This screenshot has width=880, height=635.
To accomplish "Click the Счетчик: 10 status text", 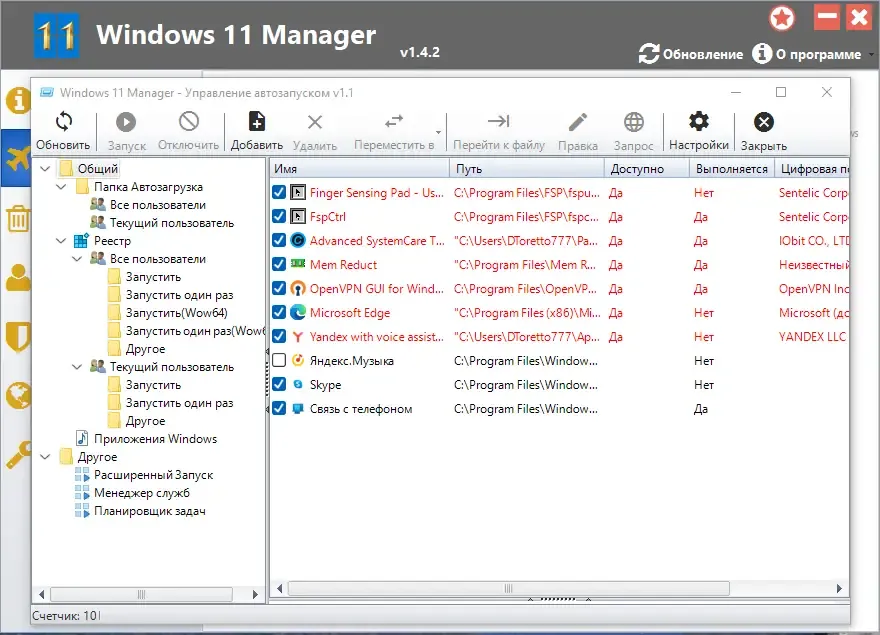I will 65,616.
